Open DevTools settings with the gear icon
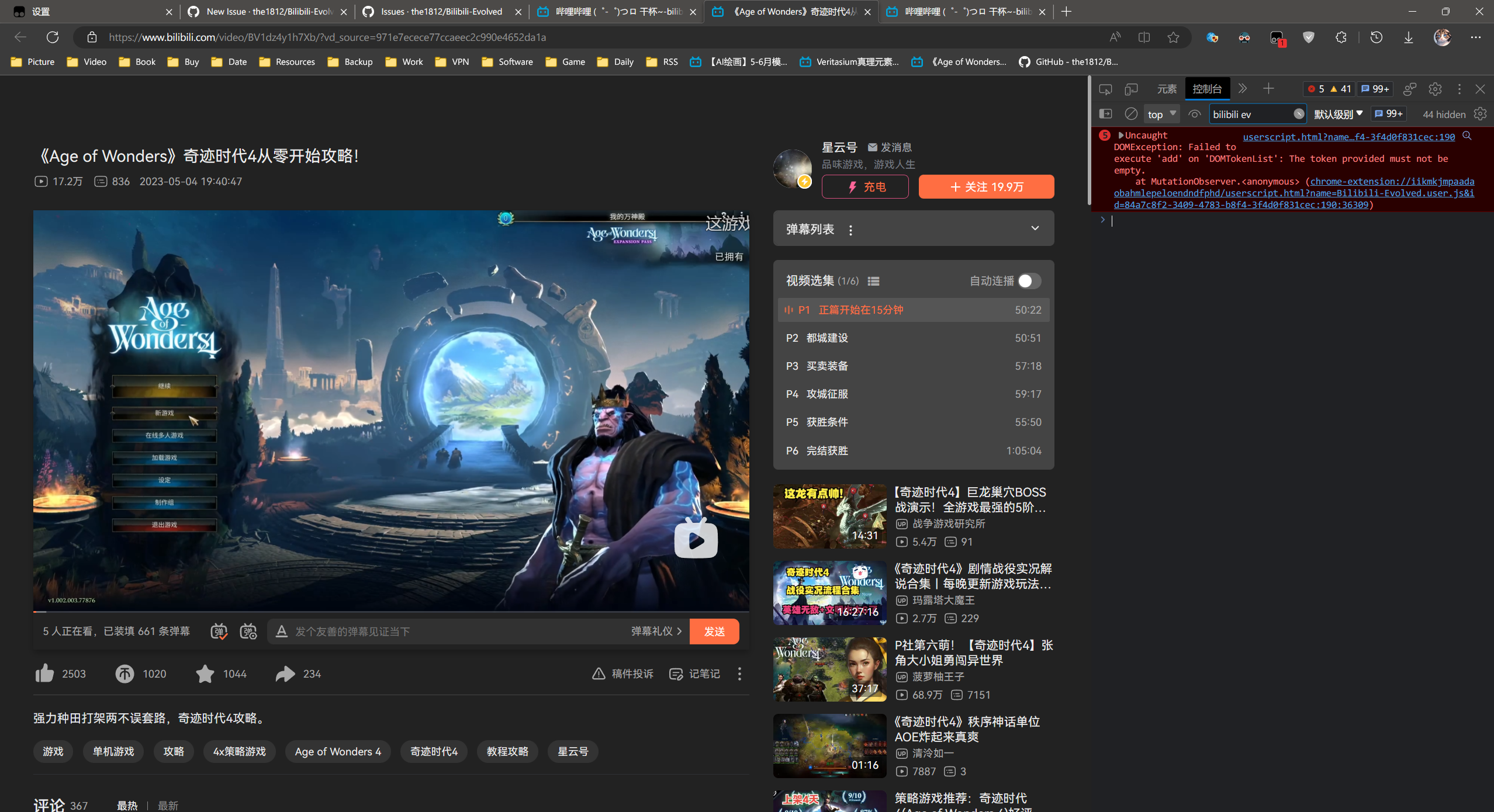This screenshot has width=1494, height=812. click(x=1435, y=89)
